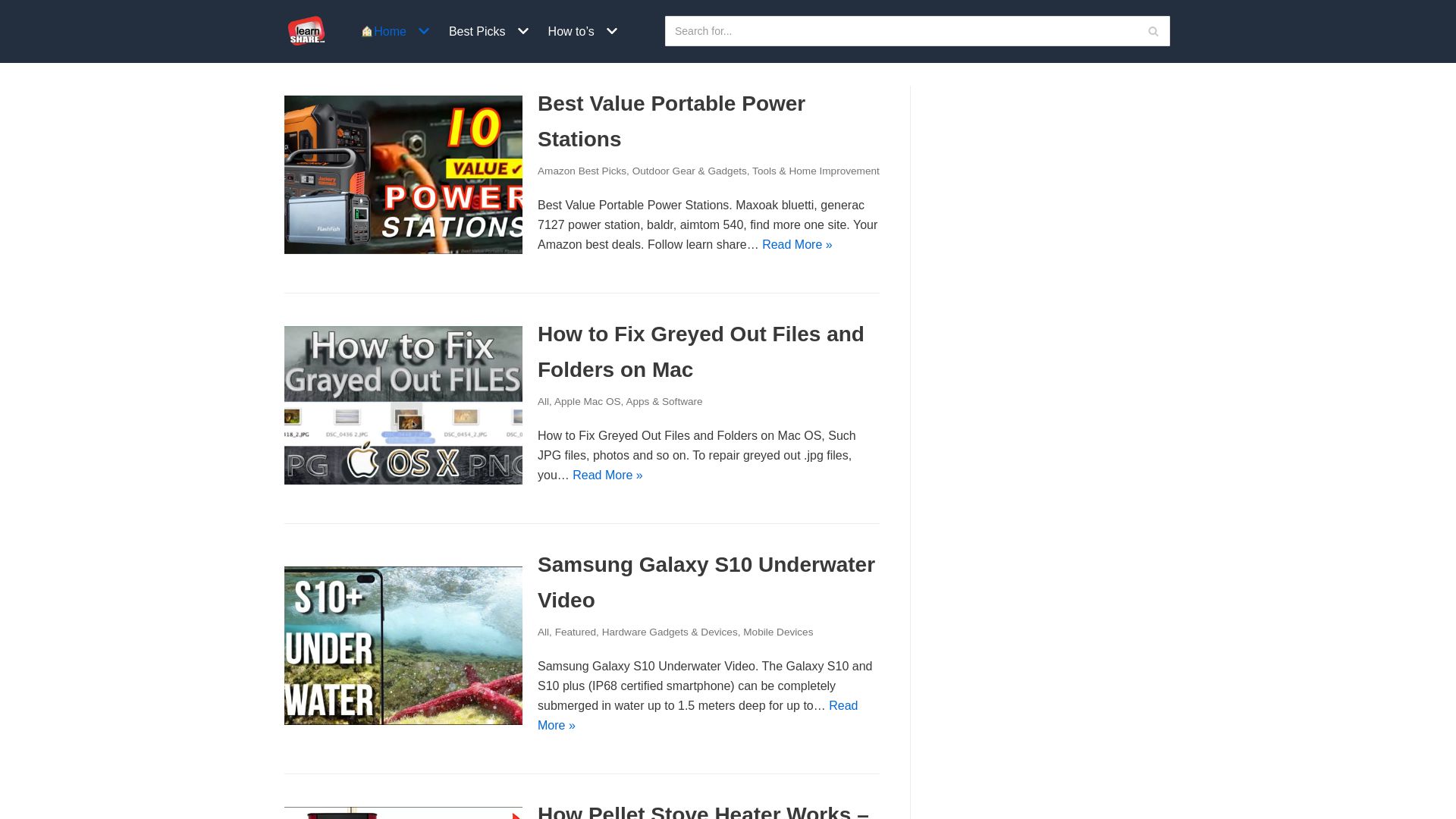Screen dimensions: 1456x819
Task: Open the Portable Power Stations thumbnail
Action: (x=403, y=174)
